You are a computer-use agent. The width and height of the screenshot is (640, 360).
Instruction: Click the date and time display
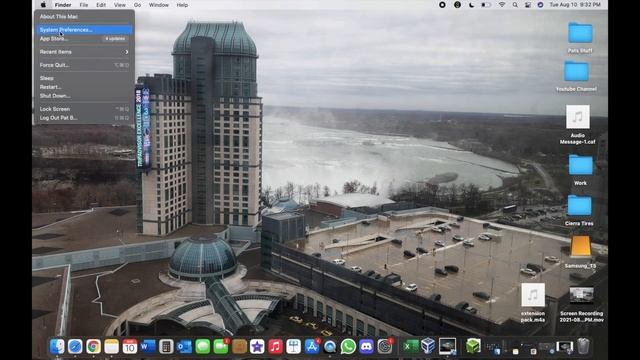point(575,5)
